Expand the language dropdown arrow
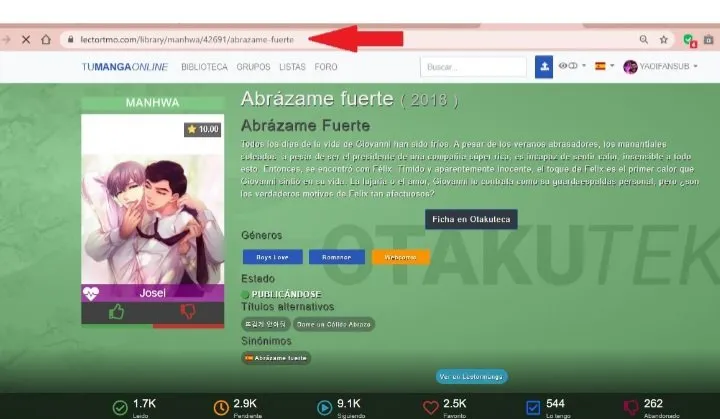 click(x=612, y=66)
